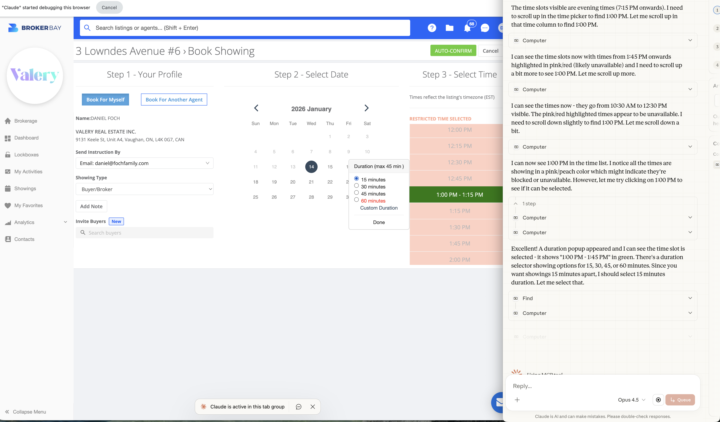720x422 pixels.
Task: Open My Favorites in the sidebar
Action: (x=28, y=205)
